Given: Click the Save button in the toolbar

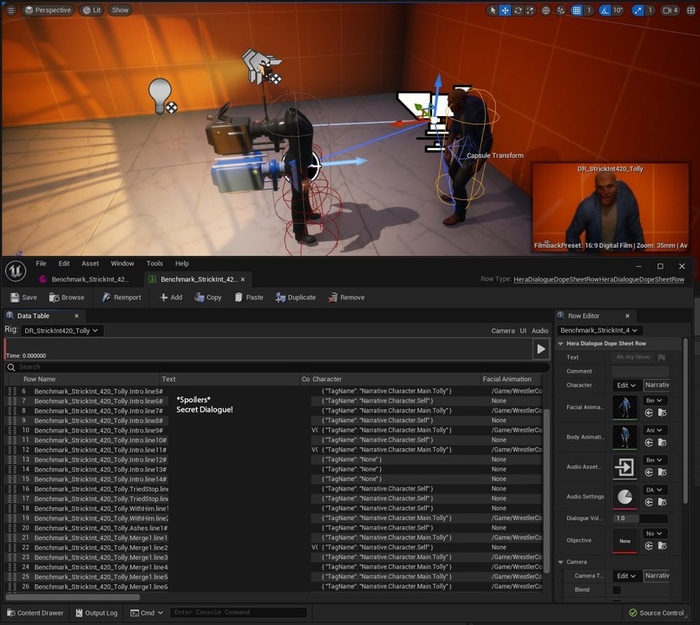Looking at the screenshot, I should coord(23,297).
